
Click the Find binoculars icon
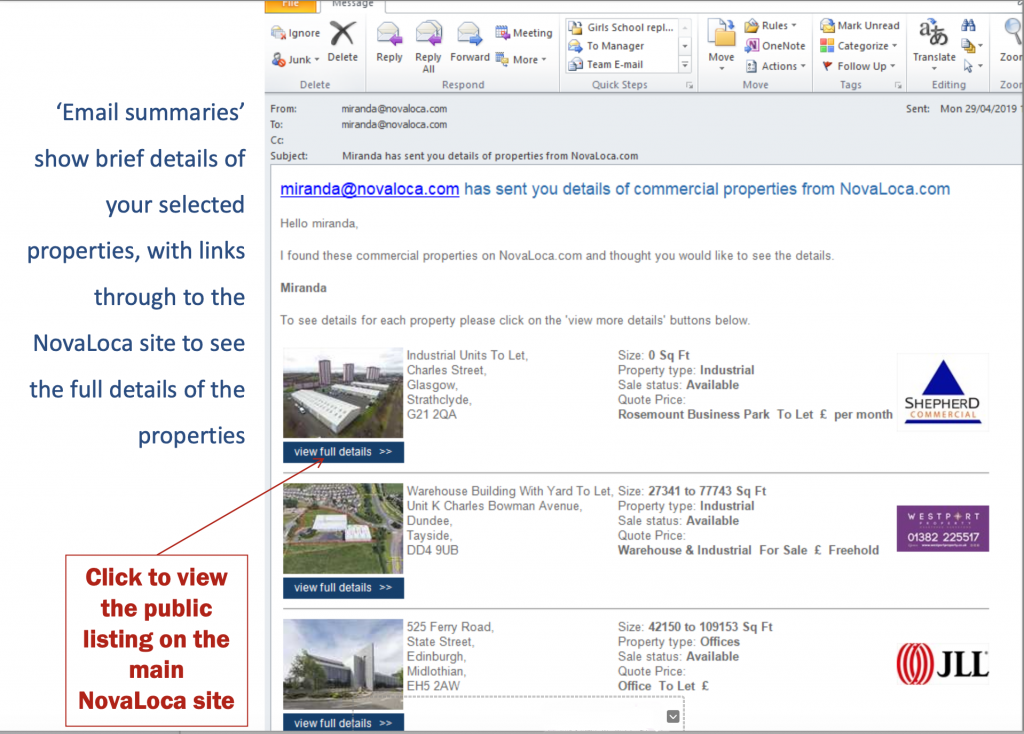(968, 25)
